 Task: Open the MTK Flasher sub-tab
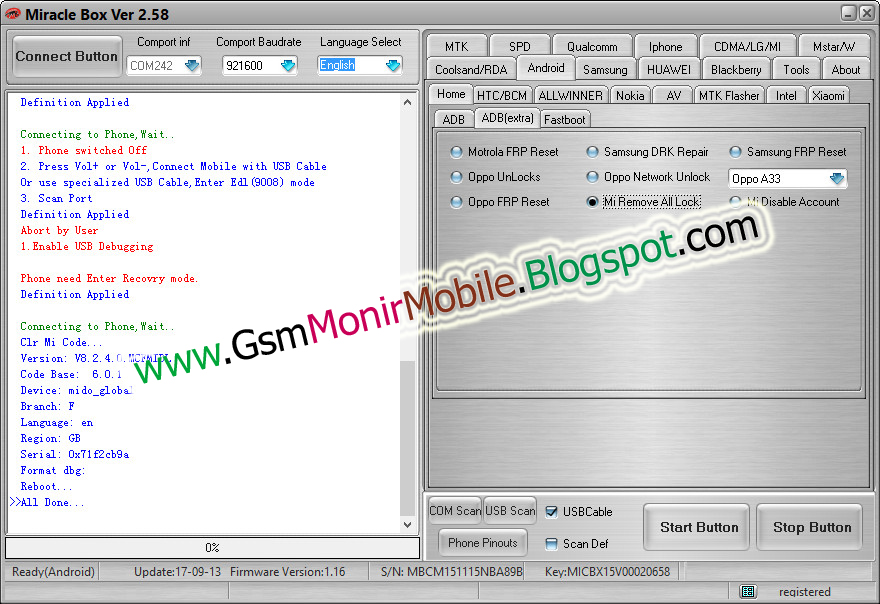729,95
